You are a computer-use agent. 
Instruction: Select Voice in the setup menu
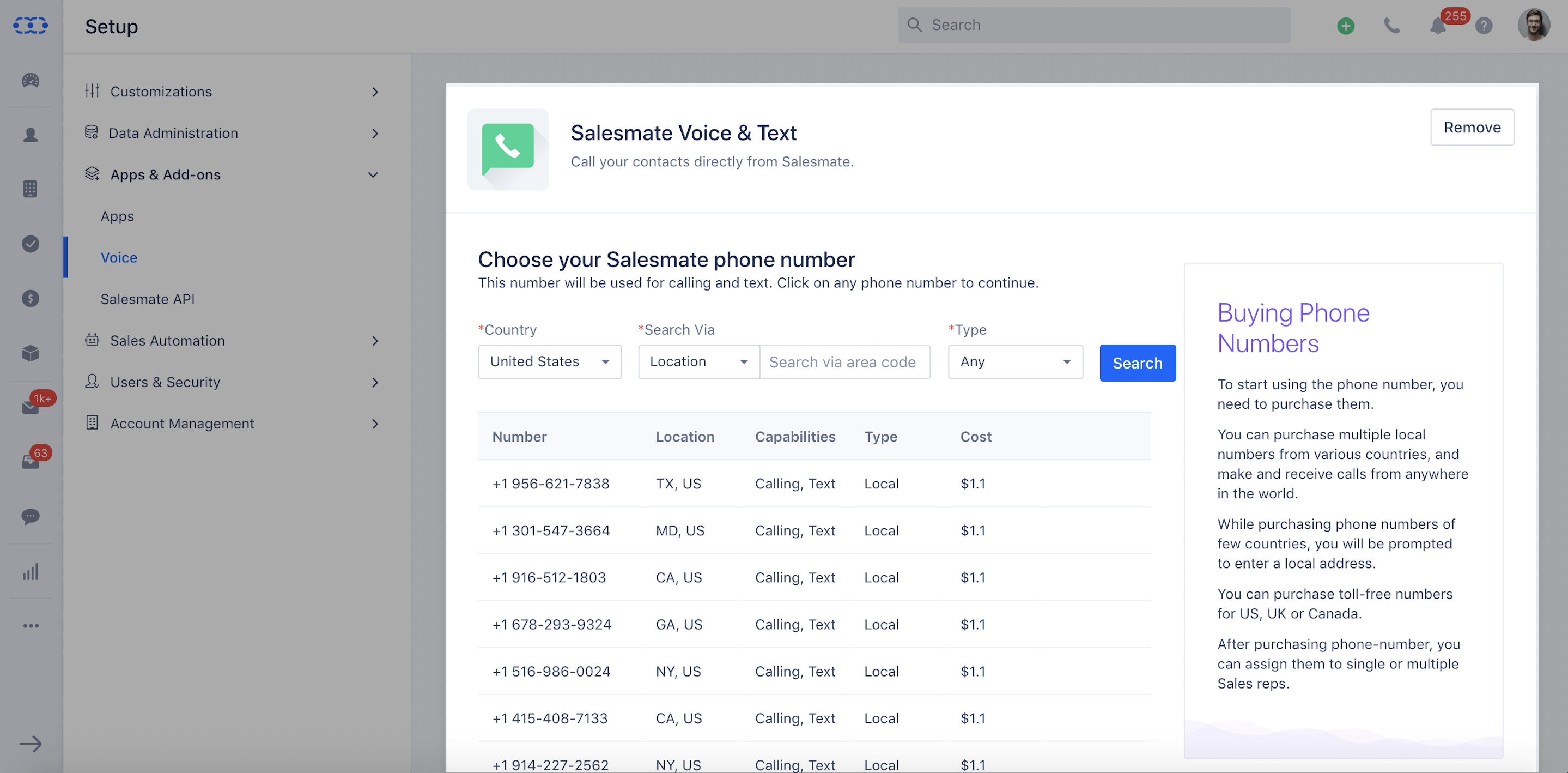coord(119,258)
